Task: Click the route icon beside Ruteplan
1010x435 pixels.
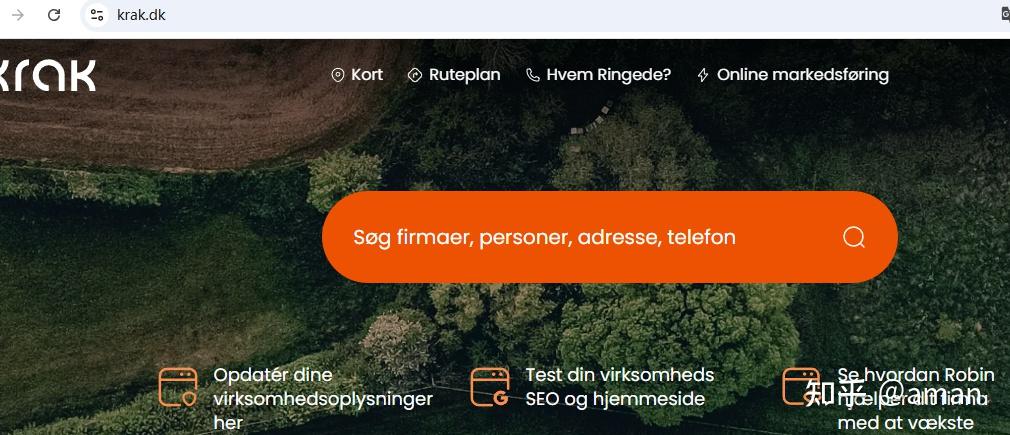Action: [x=415, y=75]
